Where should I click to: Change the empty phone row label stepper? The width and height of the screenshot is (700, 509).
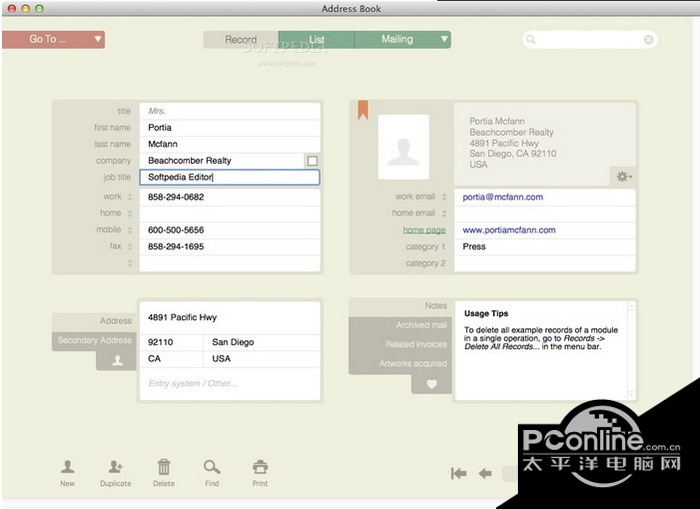point(130,263)
